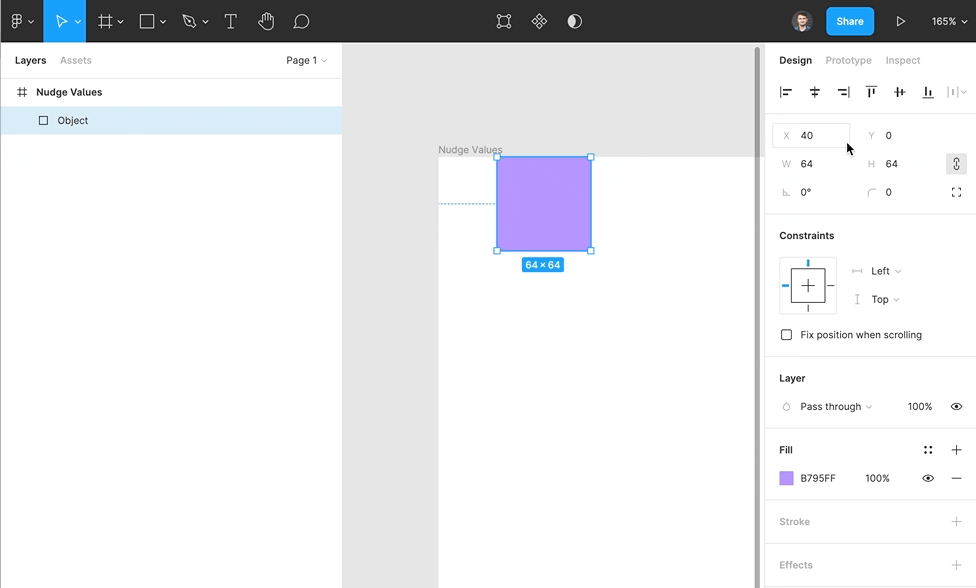Screen dimensions: 976x588
Task: Toggle fill visibility eye icon
Action: pos(927,478)
